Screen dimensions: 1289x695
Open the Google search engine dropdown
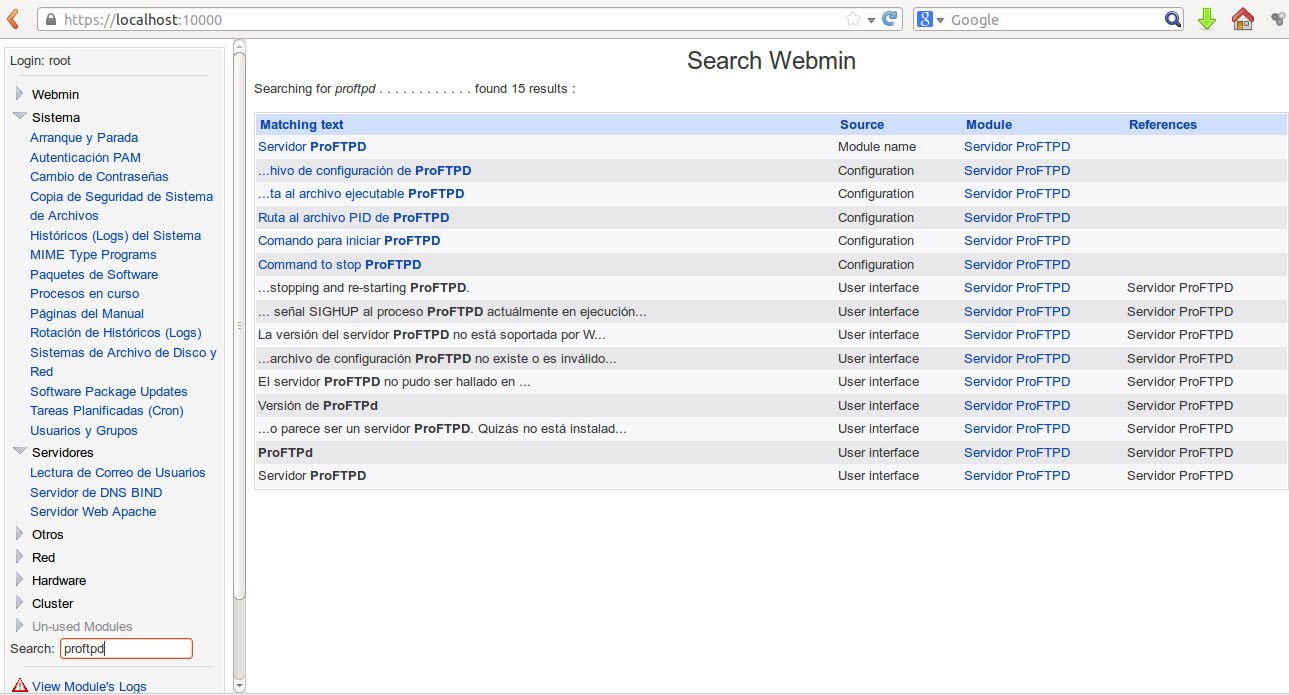931,20
